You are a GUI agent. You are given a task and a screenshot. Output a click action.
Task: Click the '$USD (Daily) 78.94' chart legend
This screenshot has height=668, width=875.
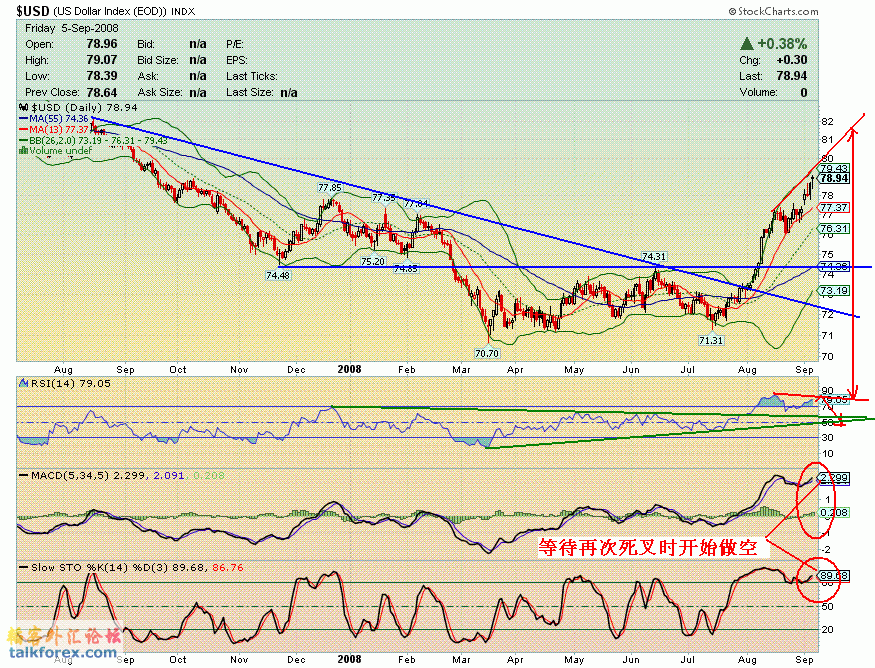(x=84, y=107)
